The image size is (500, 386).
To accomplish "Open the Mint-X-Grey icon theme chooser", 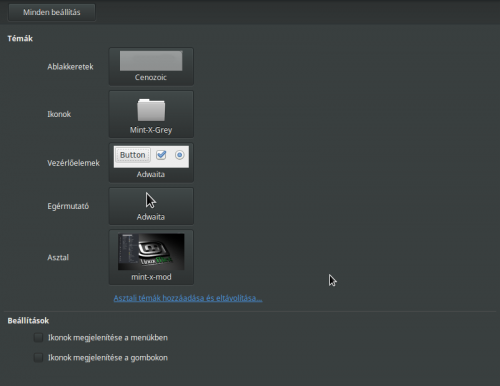I will click(x=151, y=114).
